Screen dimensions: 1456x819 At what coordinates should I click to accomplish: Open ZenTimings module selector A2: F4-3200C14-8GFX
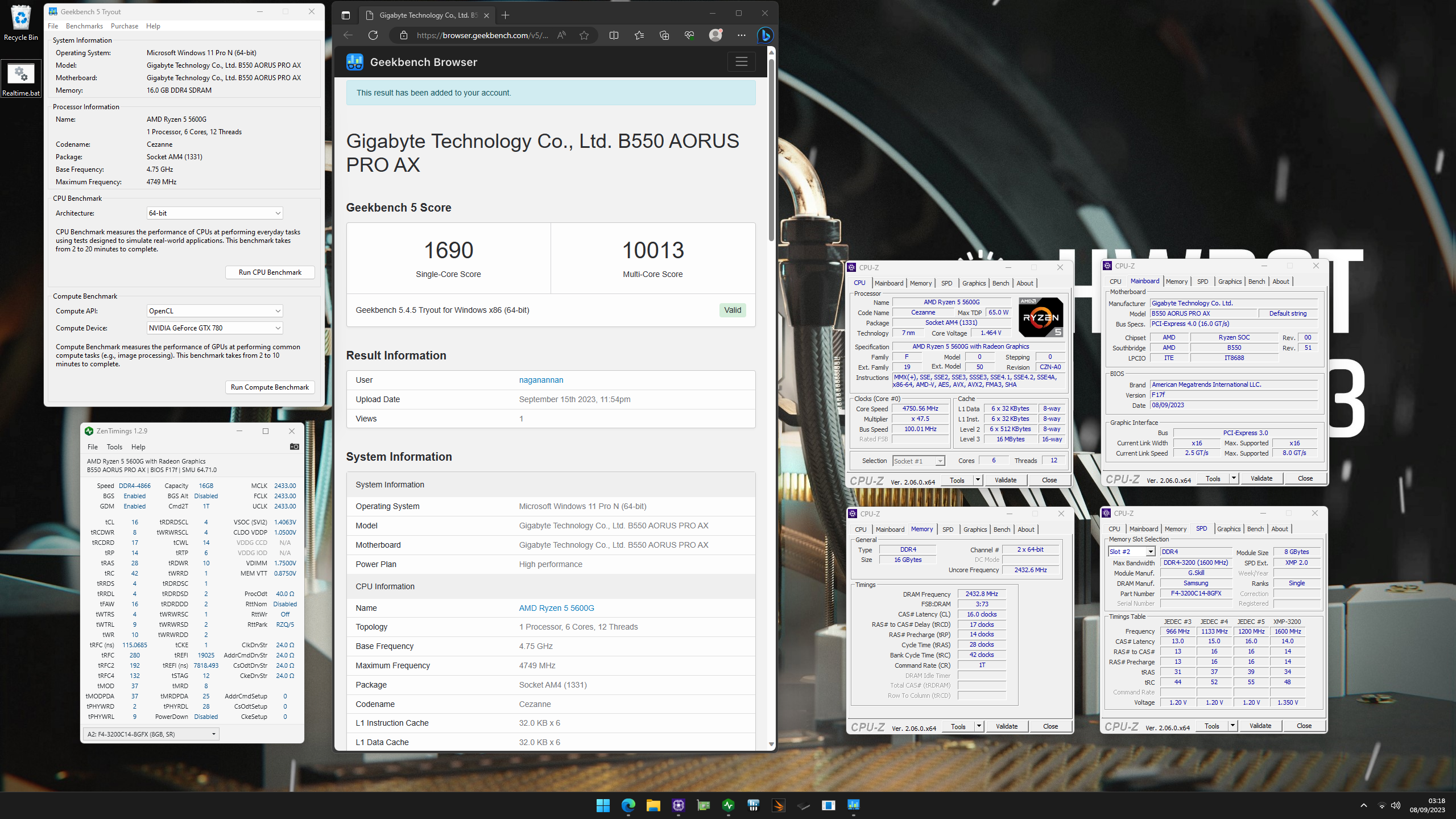coord(151,734)
